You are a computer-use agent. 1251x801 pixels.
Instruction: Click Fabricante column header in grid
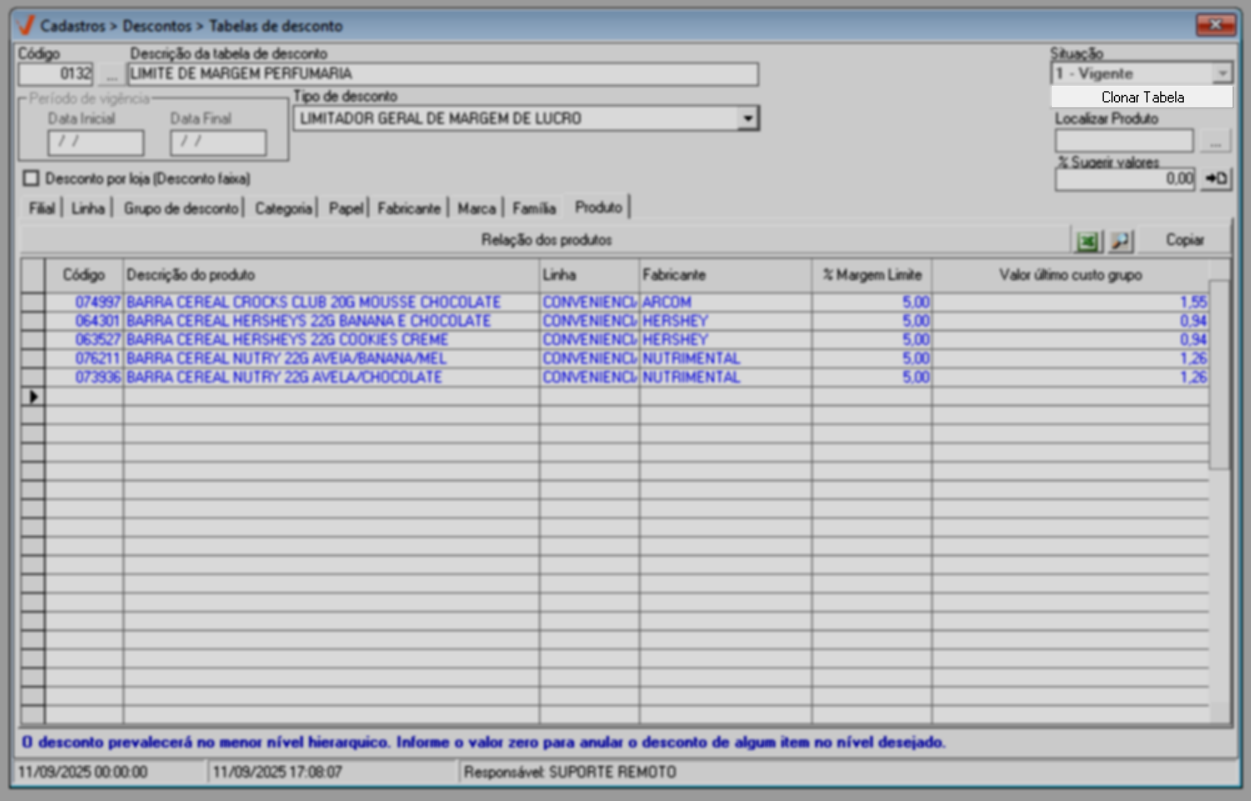(725, 275)
